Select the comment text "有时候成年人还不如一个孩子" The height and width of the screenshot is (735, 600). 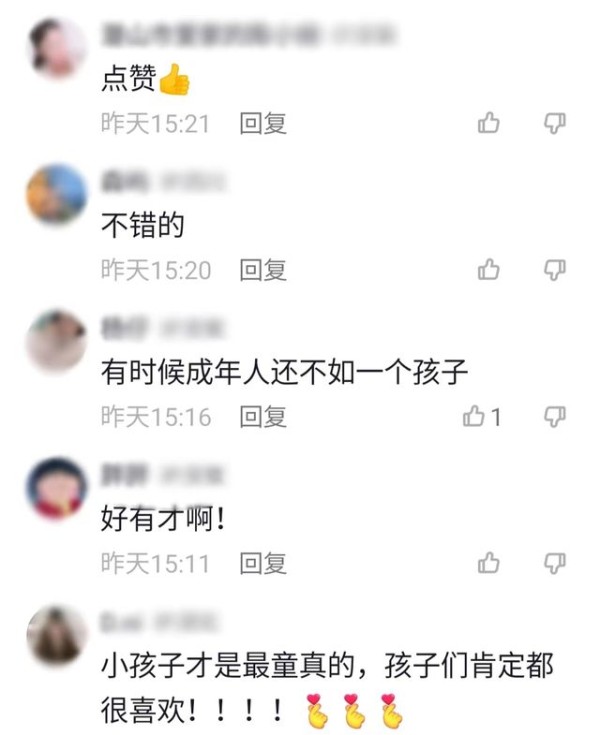tap(285, 372)
